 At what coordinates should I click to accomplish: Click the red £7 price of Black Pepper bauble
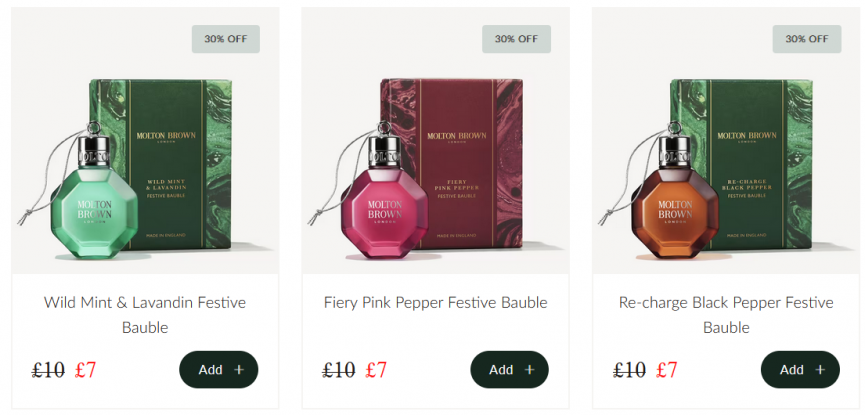667,370
